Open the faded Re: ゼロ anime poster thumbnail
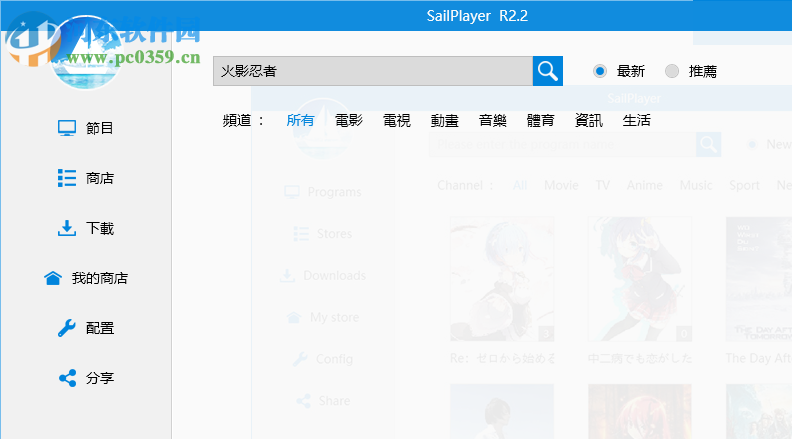 click(x=502, y=279)
